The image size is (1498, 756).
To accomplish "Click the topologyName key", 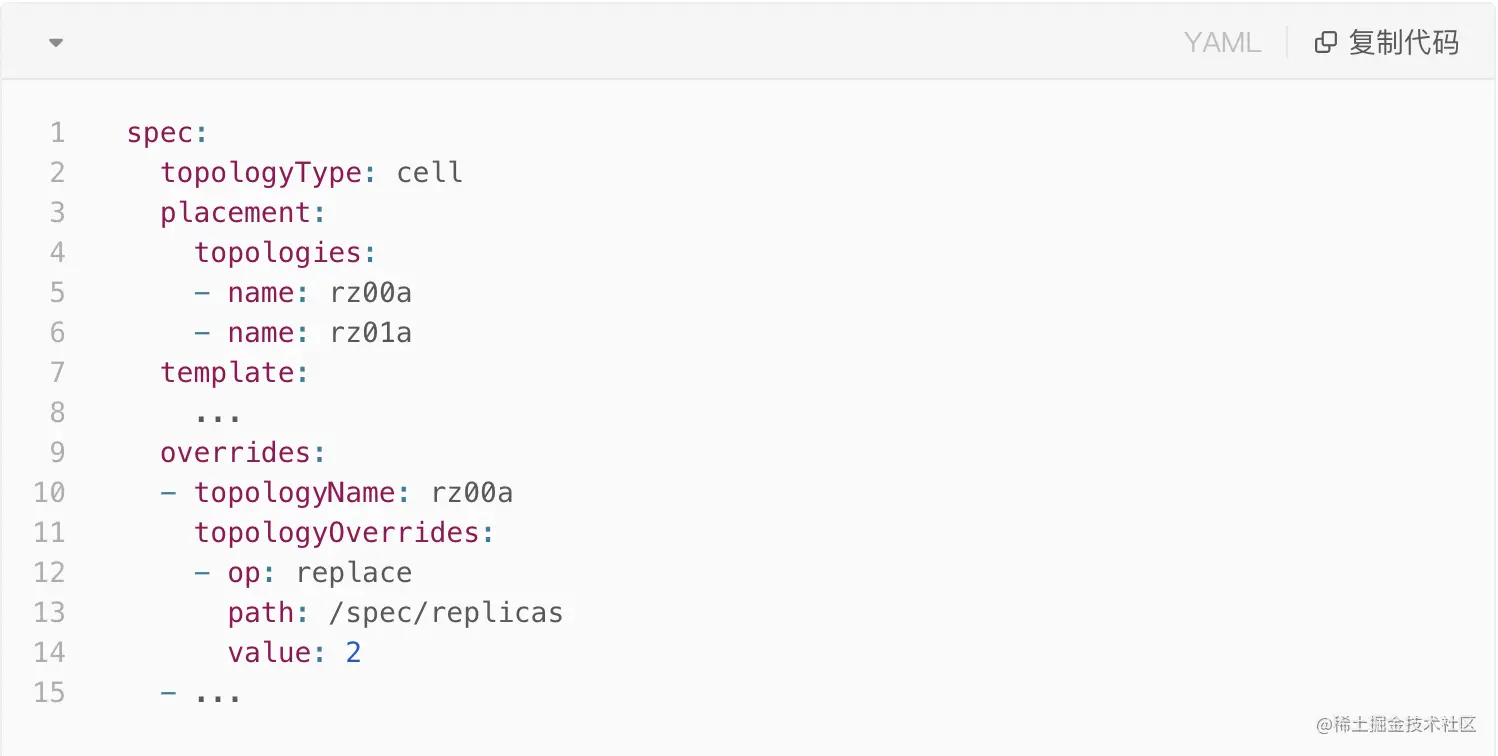I will (295, 493).
